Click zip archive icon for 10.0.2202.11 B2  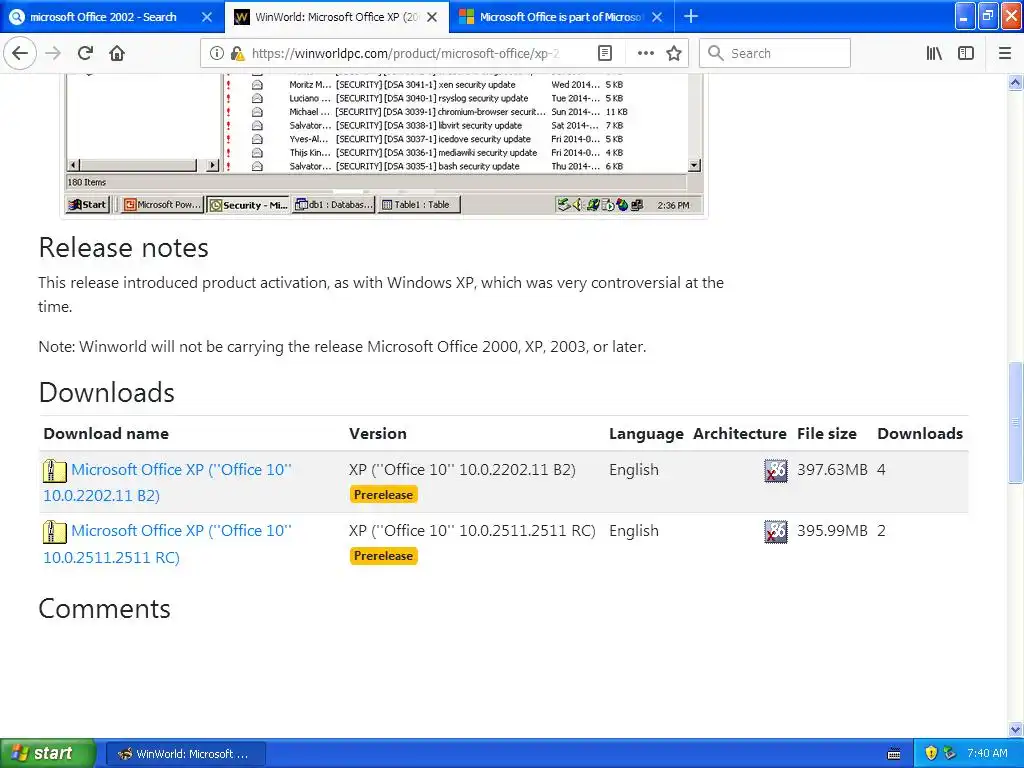pos(55,470)
